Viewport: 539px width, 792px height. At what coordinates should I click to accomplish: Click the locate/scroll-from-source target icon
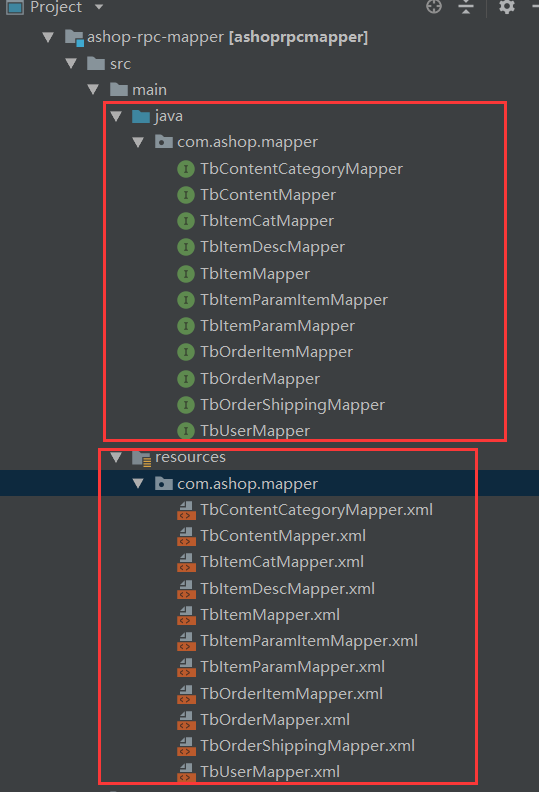[433, 7]
